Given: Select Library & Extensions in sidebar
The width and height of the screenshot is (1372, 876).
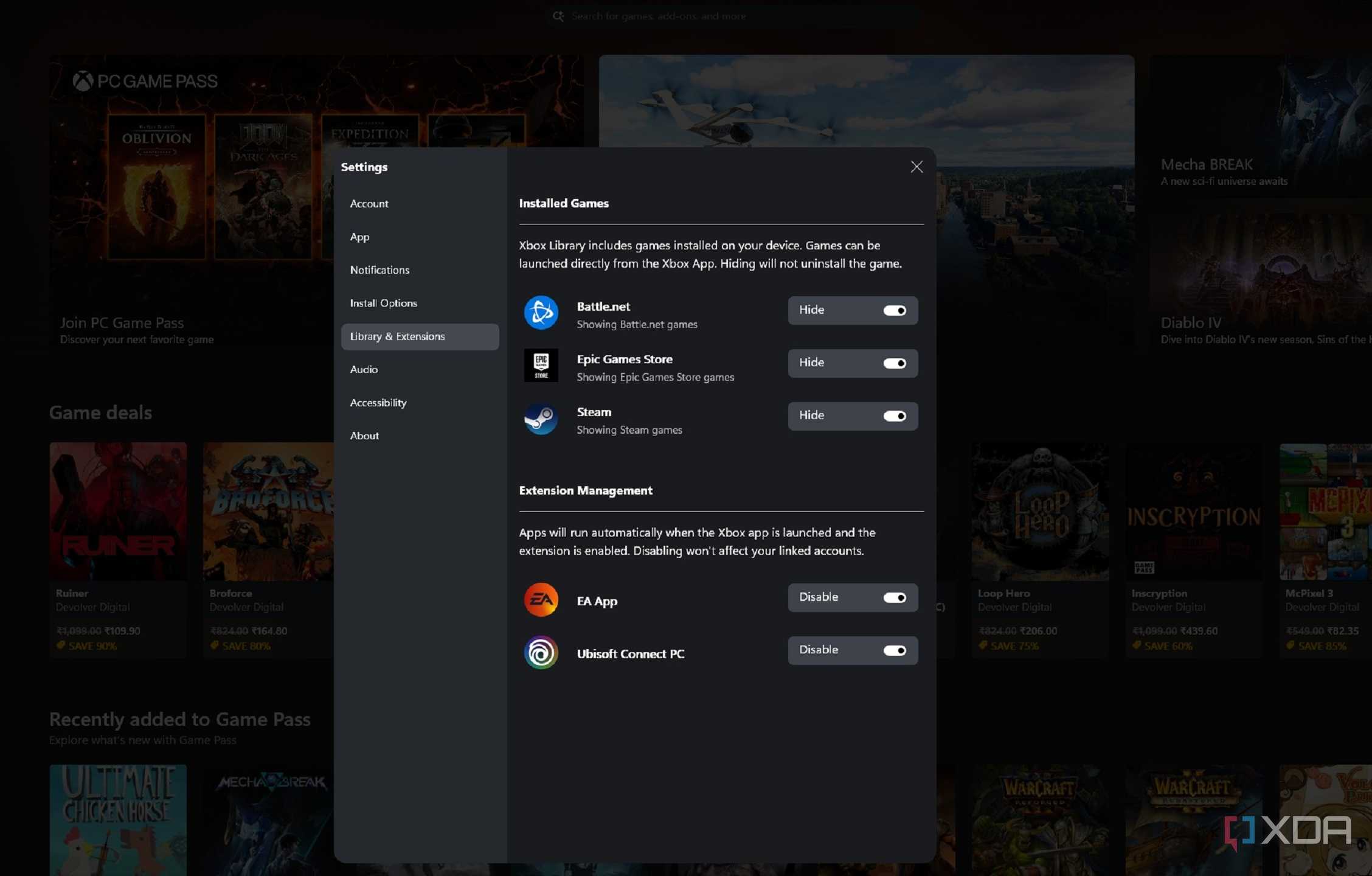Looking at the screenshot, I should (420, 336).
